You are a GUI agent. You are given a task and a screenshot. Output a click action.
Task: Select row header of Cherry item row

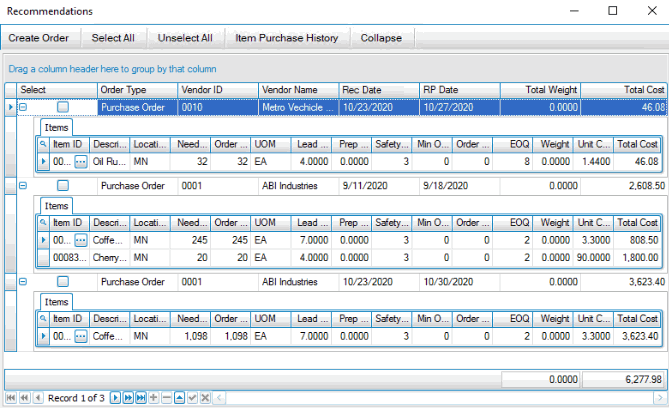pyautogui.click(x=43, y=258)
